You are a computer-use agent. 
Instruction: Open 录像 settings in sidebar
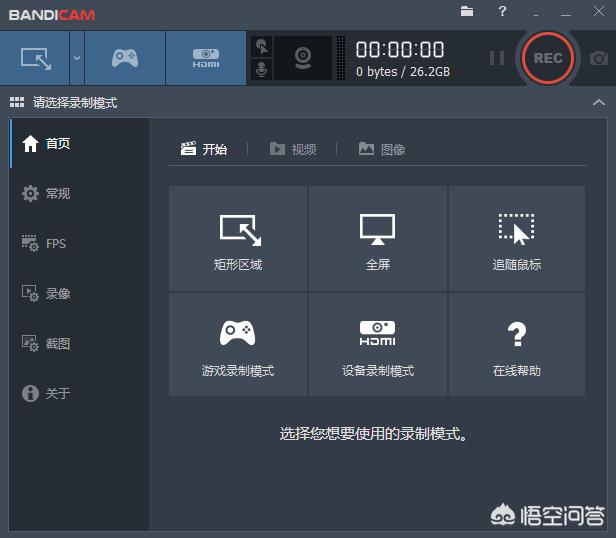79,293
